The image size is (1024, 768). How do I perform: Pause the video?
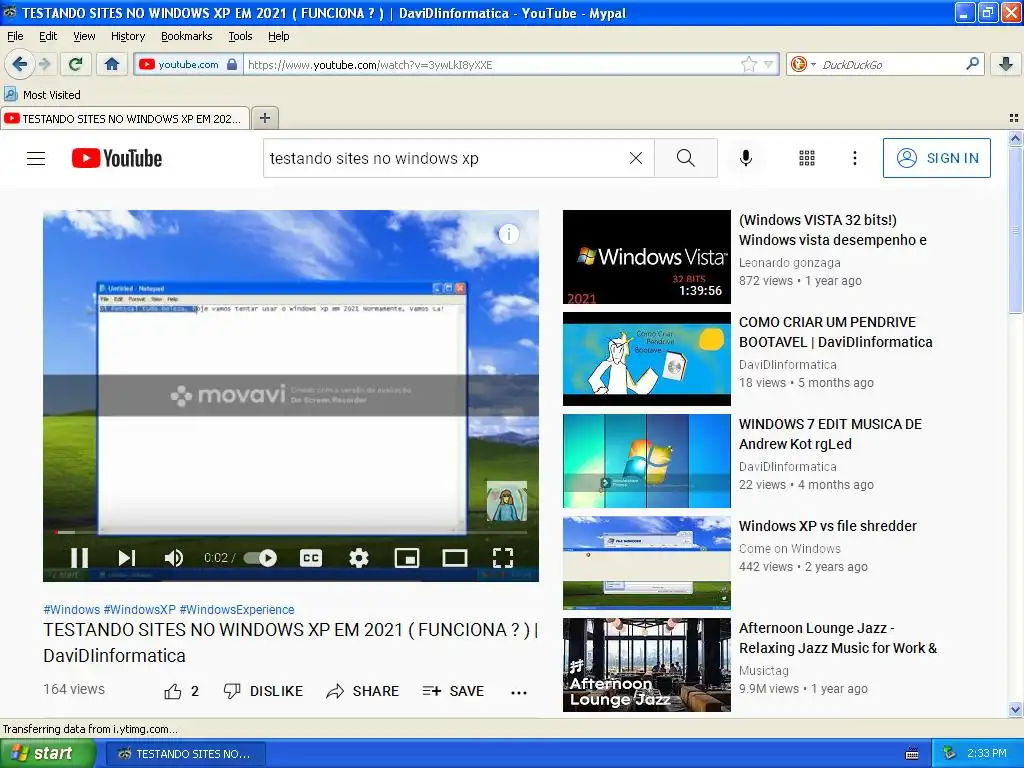[79, 558]
